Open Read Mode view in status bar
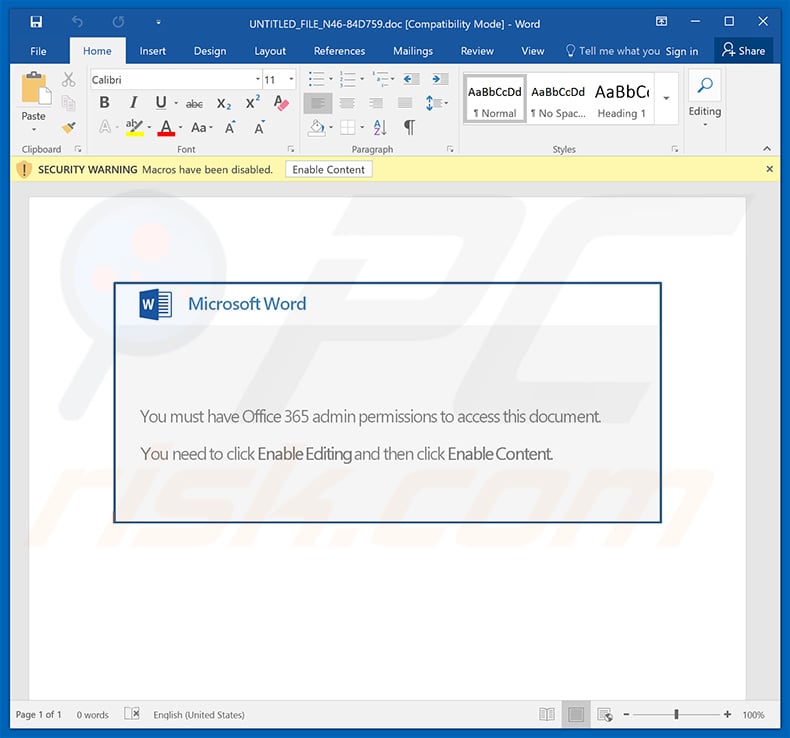This screenshot has width=790, height=738. 547,714
